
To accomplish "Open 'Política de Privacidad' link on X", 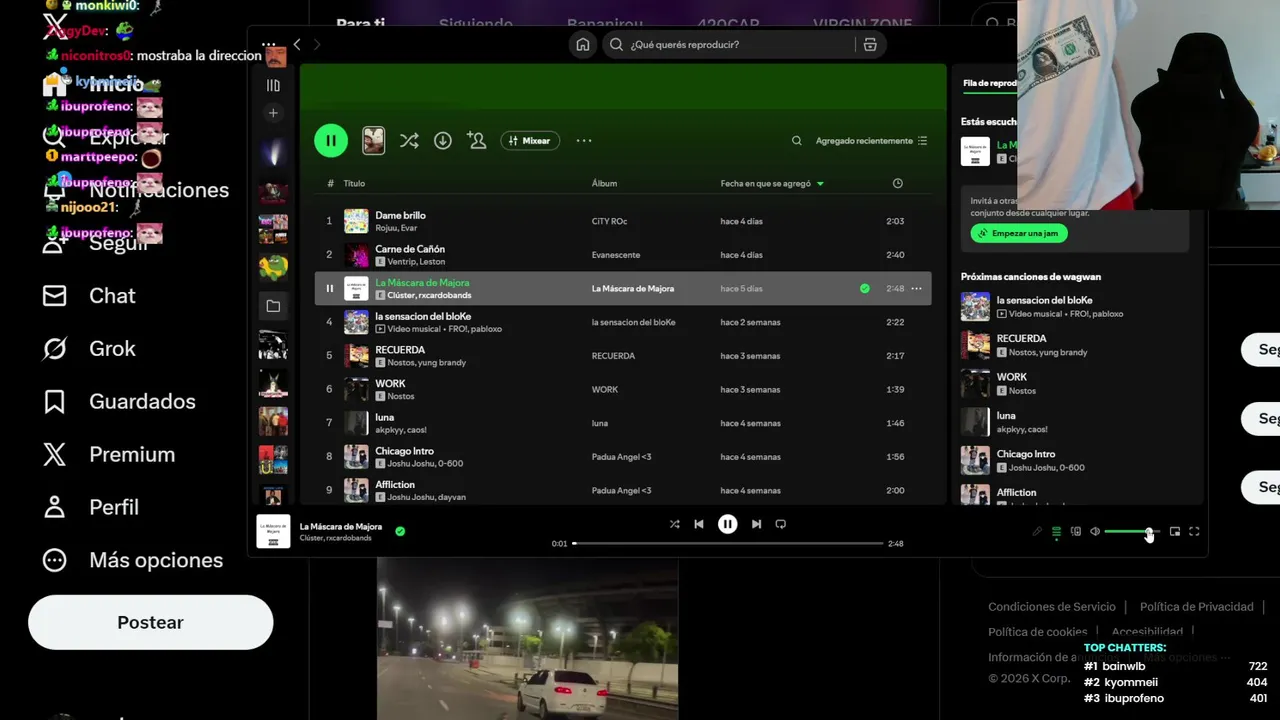I will pyautogui.click(x=1196, y=607).
